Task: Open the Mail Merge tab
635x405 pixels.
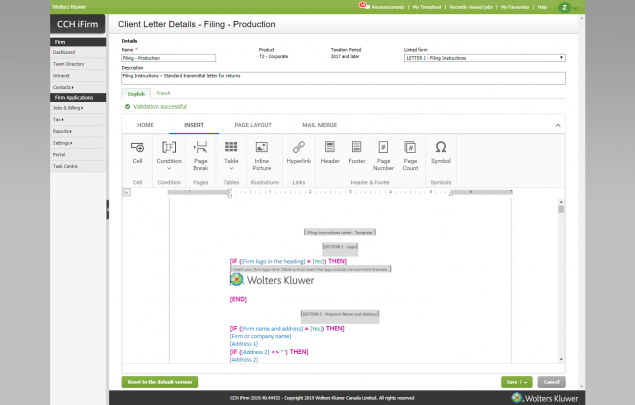Action: pos(320,125)
